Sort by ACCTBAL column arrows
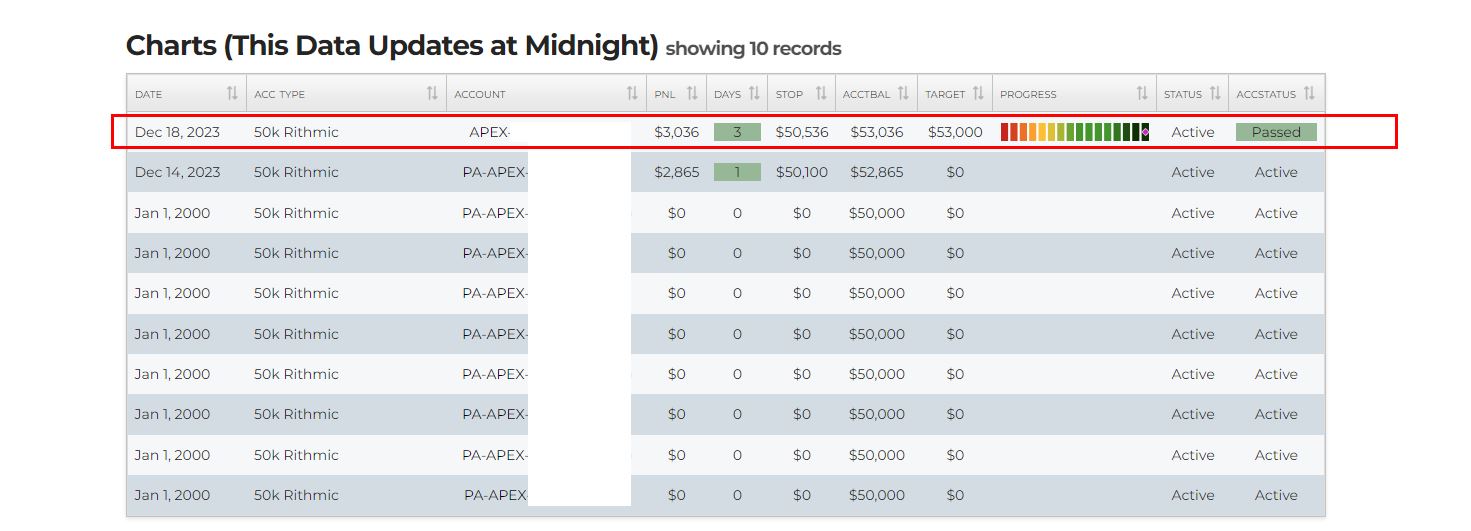The image size is (1471, 531). [903, 93]
